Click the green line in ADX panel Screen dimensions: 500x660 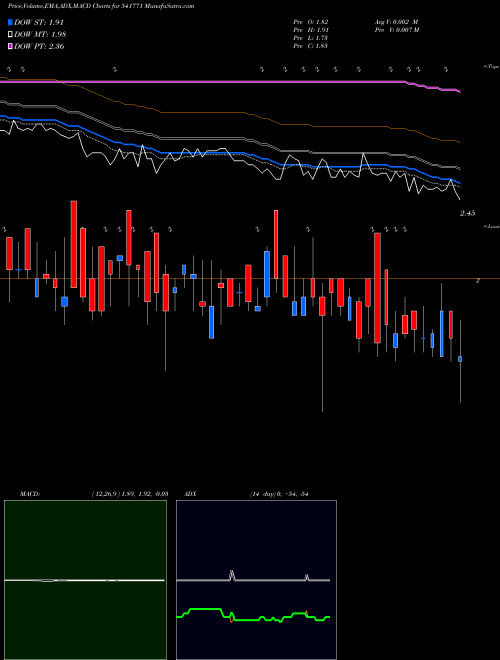[253, 615]
